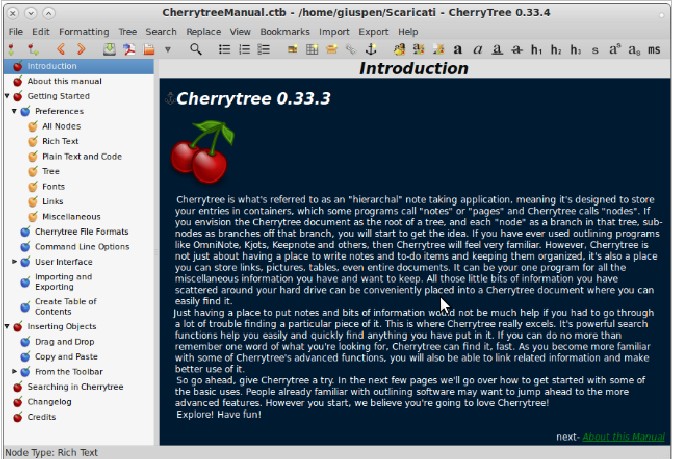Screen dimensions: 675x459
Task: Apply h2 heading style
Action: click(x=556, y=50)
